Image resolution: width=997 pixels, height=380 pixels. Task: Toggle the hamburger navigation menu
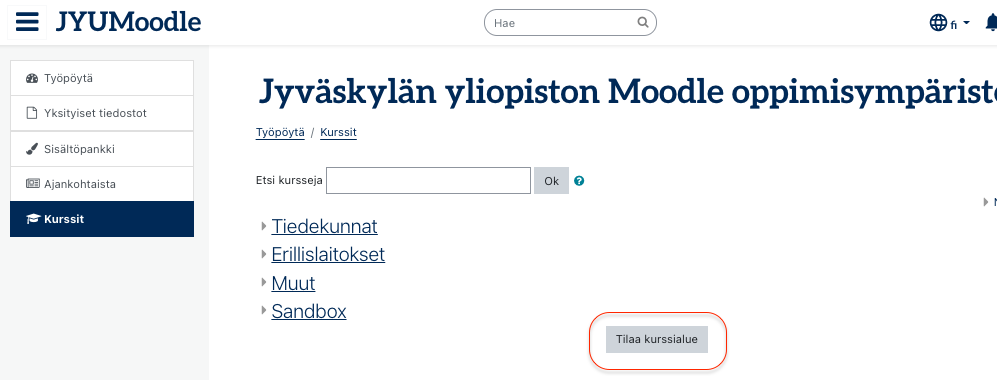point(27,22)
